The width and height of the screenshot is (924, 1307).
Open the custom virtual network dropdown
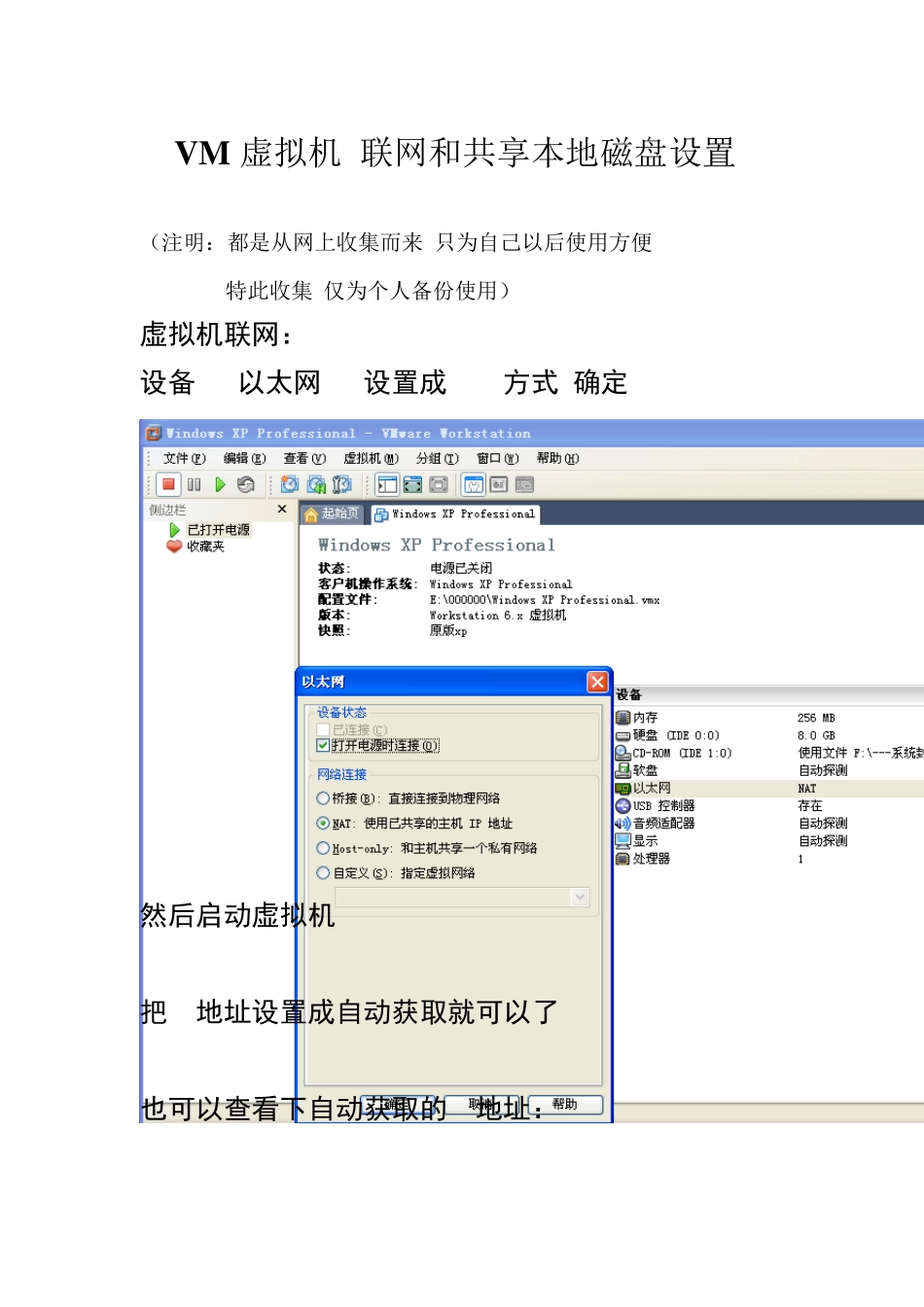pos(581,898)
